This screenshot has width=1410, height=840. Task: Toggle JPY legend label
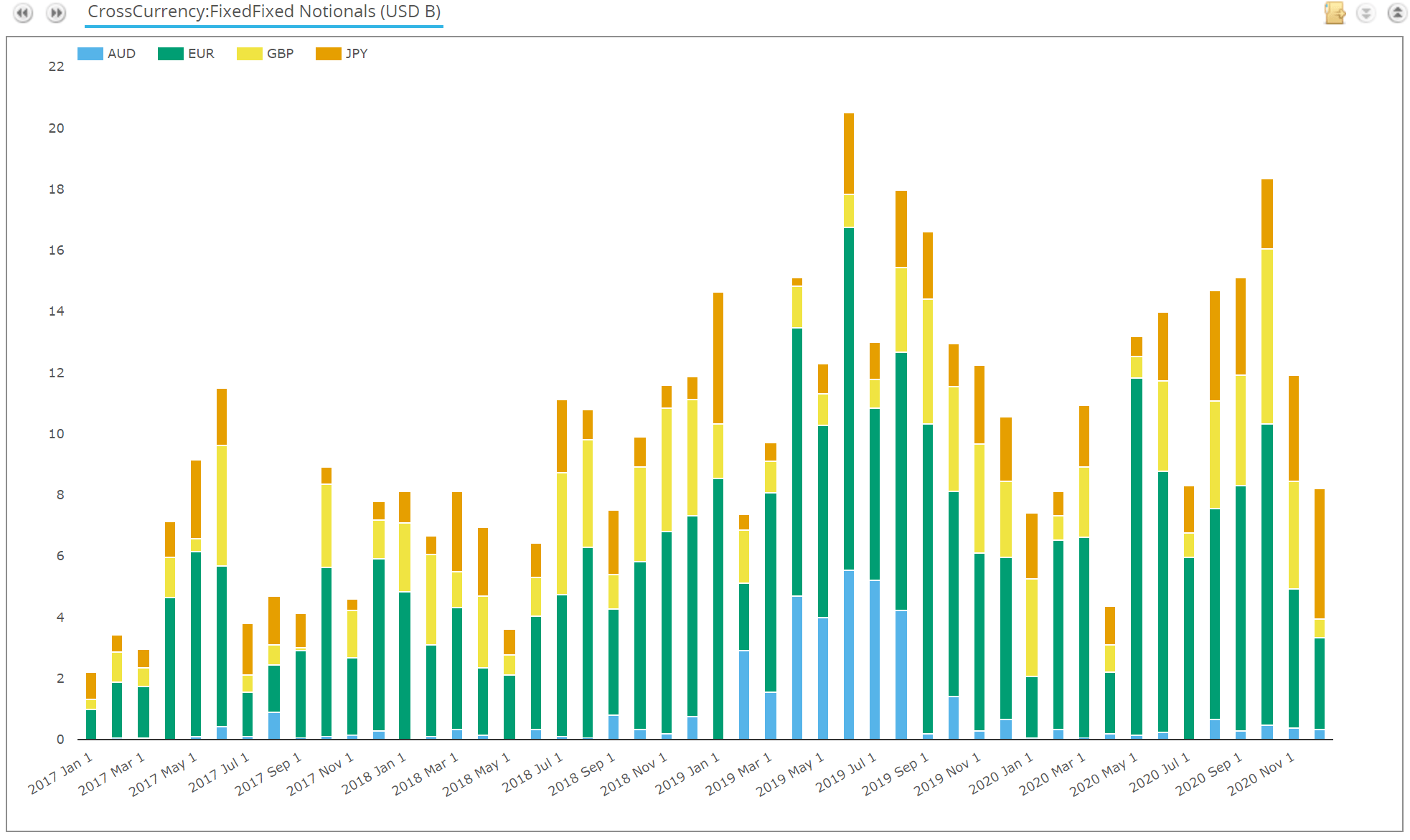pos(357,54)
